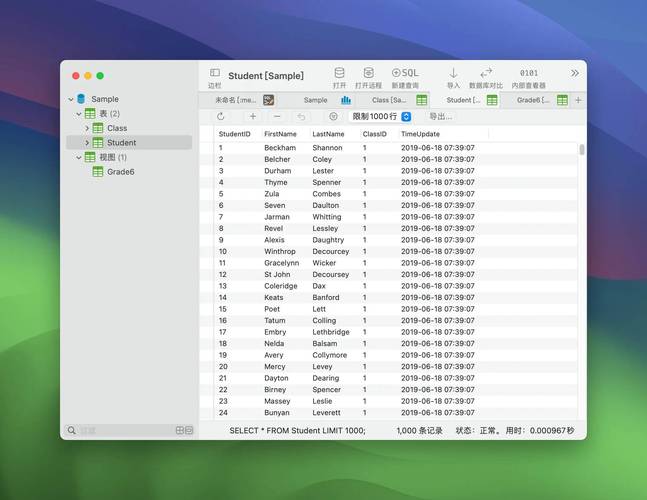Click the table's vertical scrollbar
The width and height of the screenshot is (647, 500).
[x=582, y=150]
